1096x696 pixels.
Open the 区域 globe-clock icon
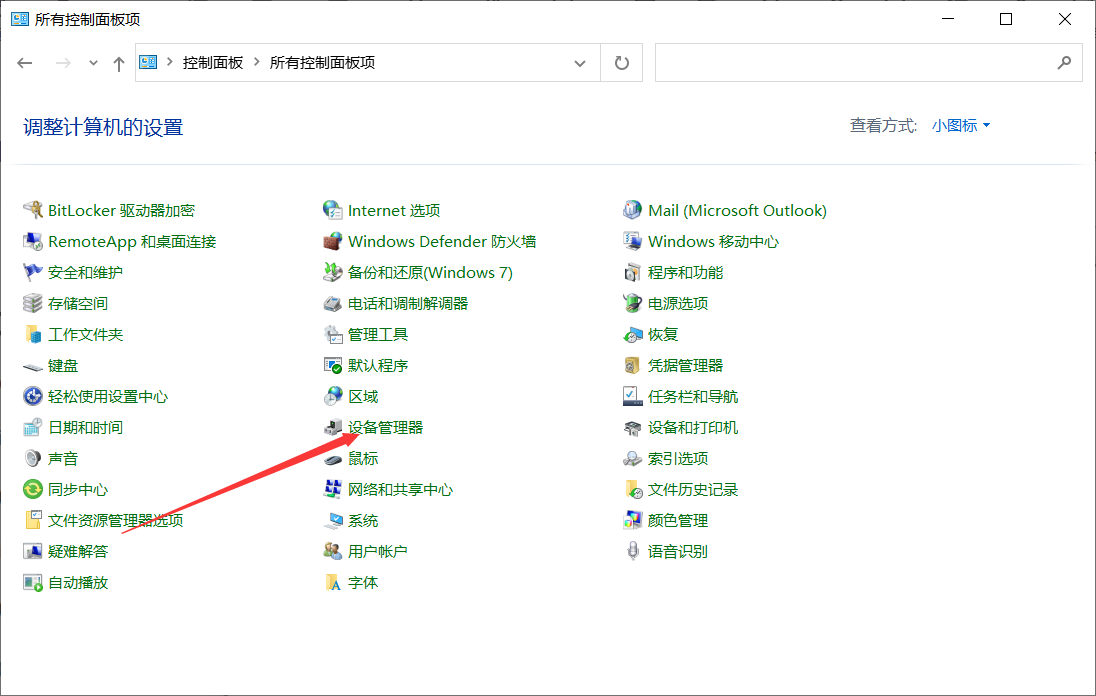click(333, 396)
